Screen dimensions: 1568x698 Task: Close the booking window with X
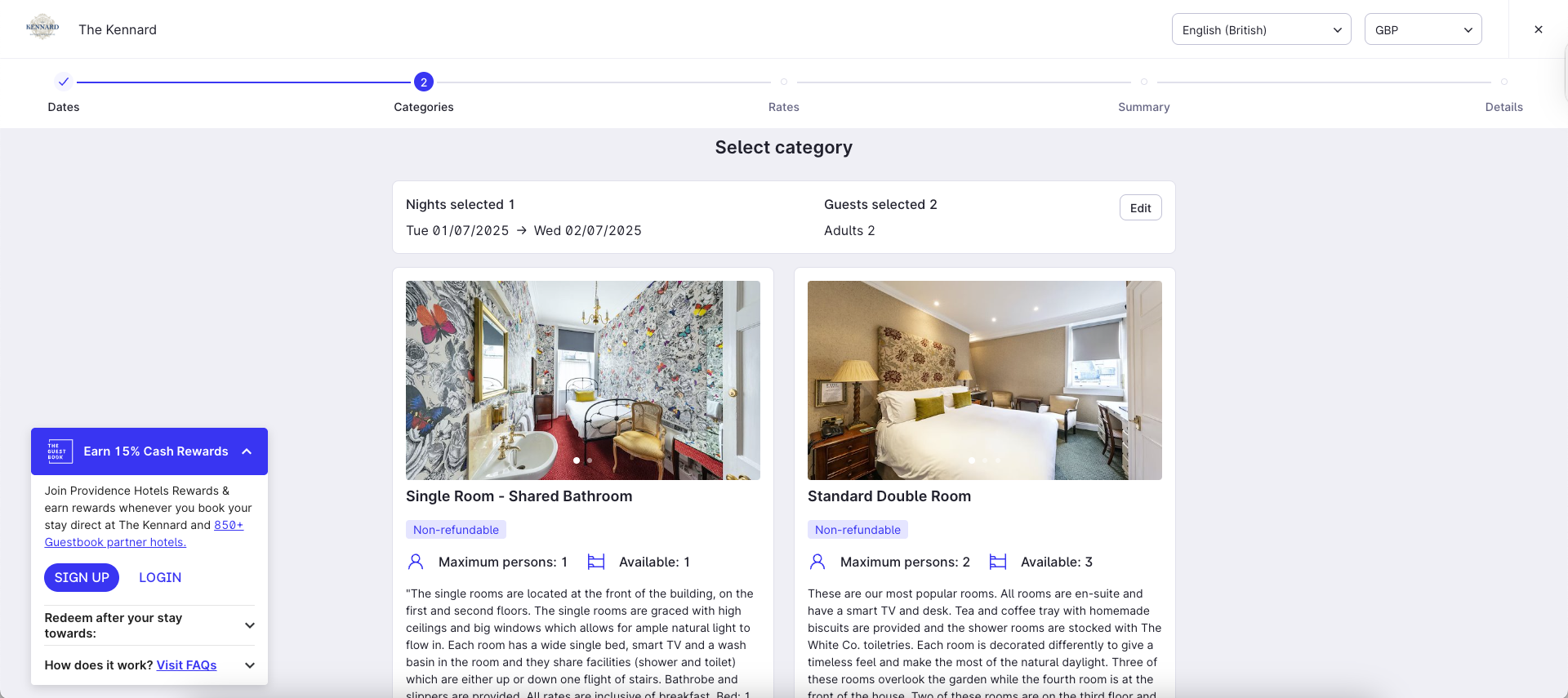pyautogui.click(x=1539, y=29)
